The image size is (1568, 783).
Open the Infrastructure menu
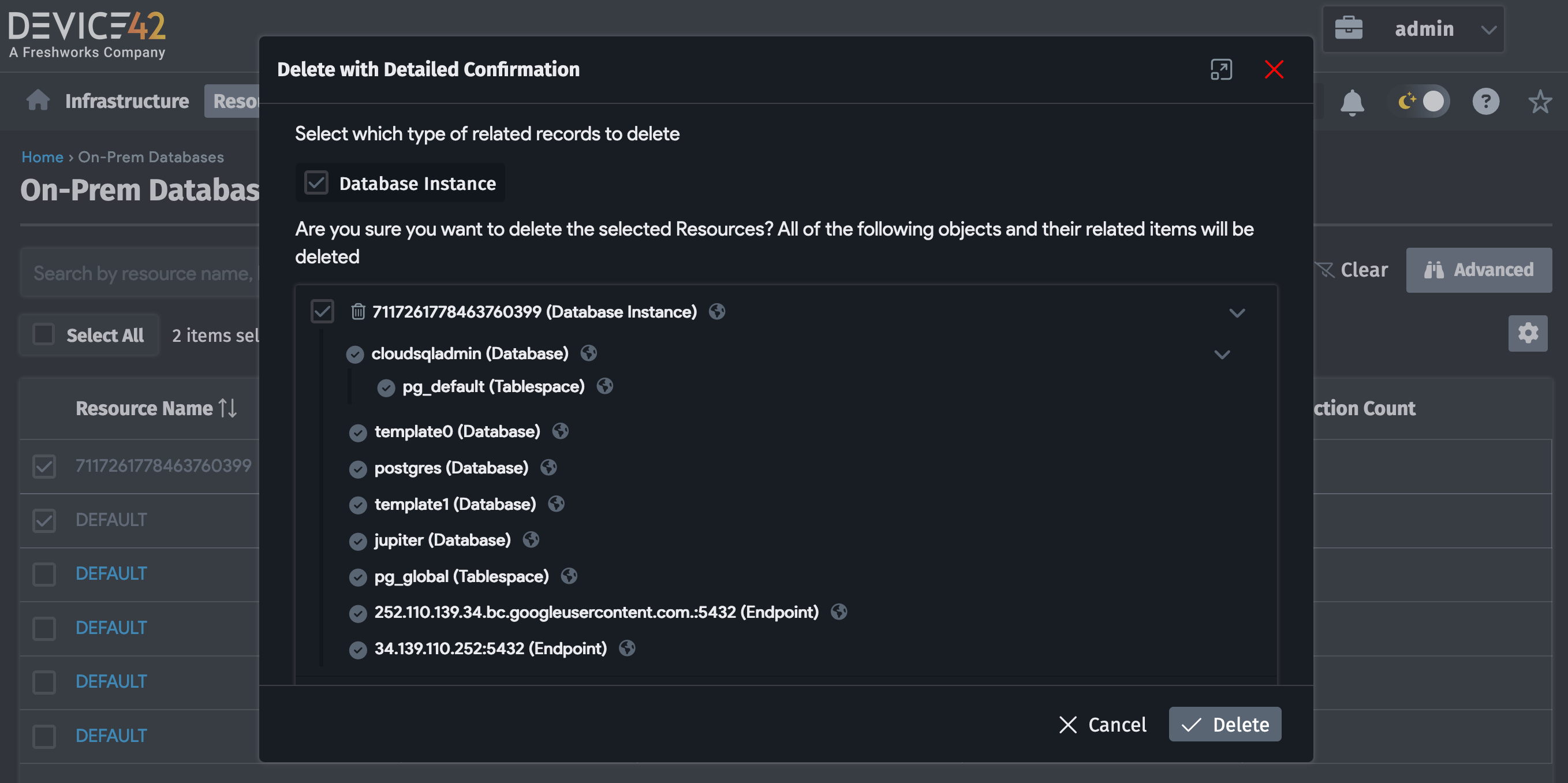pos(126,101)
